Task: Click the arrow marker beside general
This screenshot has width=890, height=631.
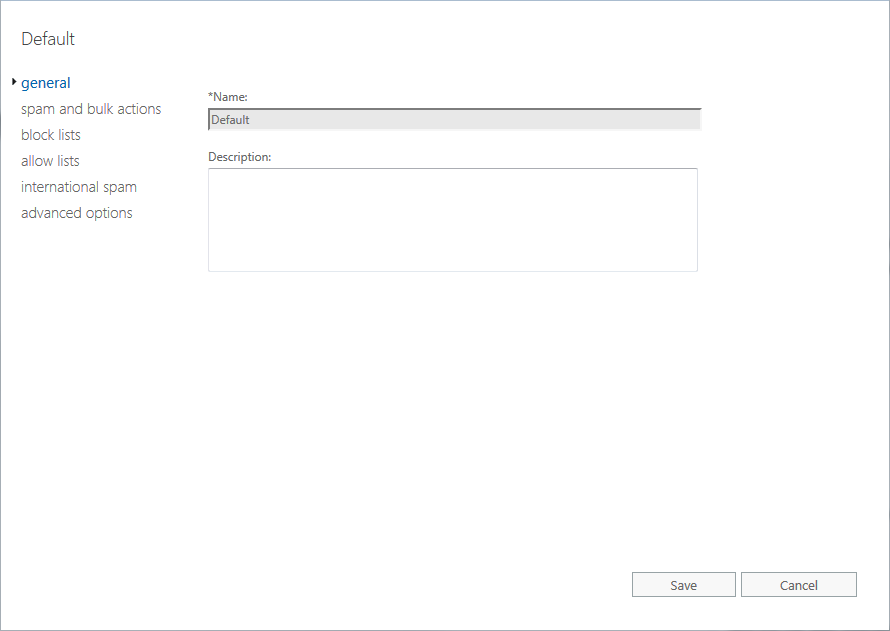Action: coord(14,82)
